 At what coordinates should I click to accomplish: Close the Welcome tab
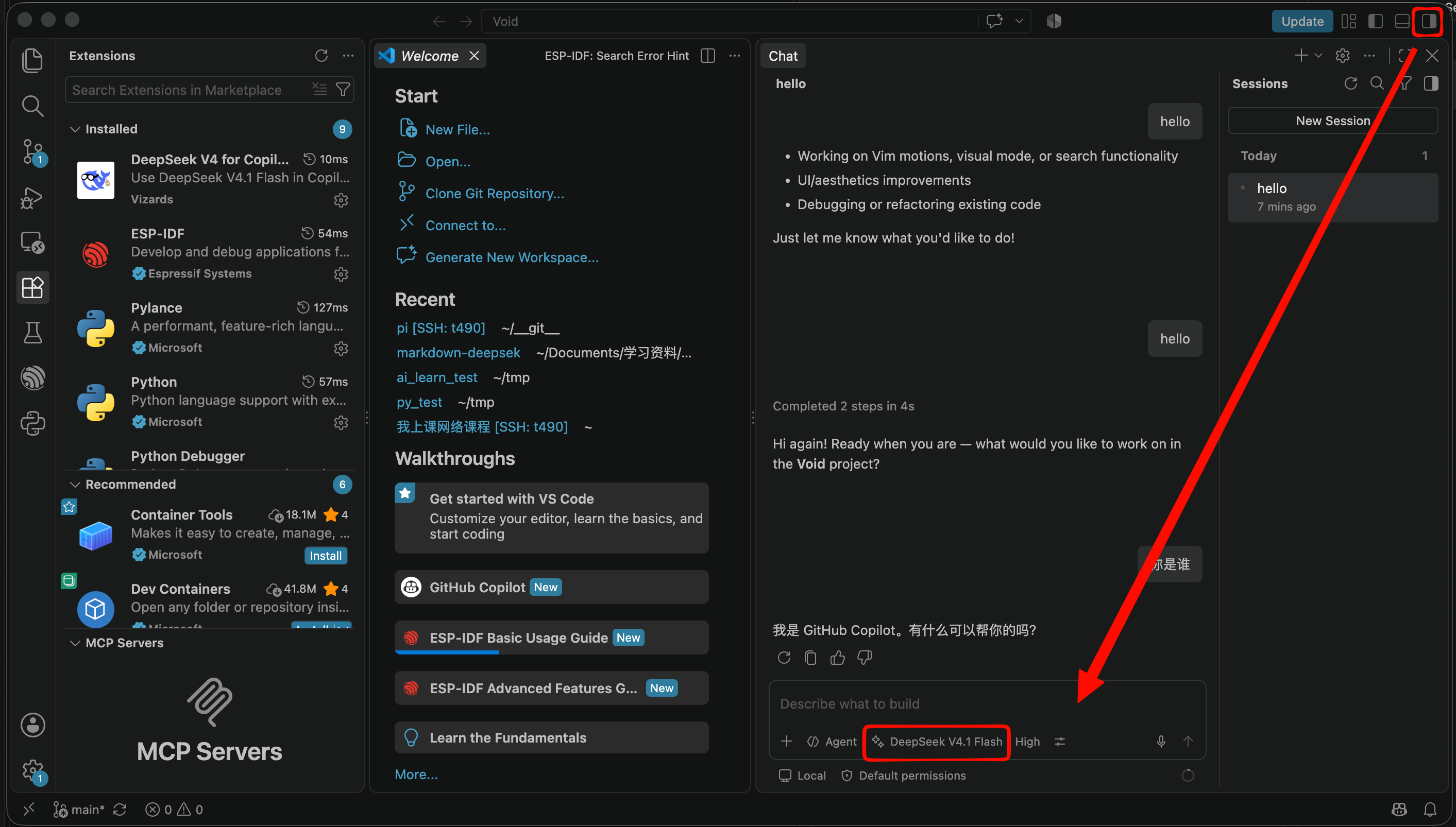pos(475,56)
